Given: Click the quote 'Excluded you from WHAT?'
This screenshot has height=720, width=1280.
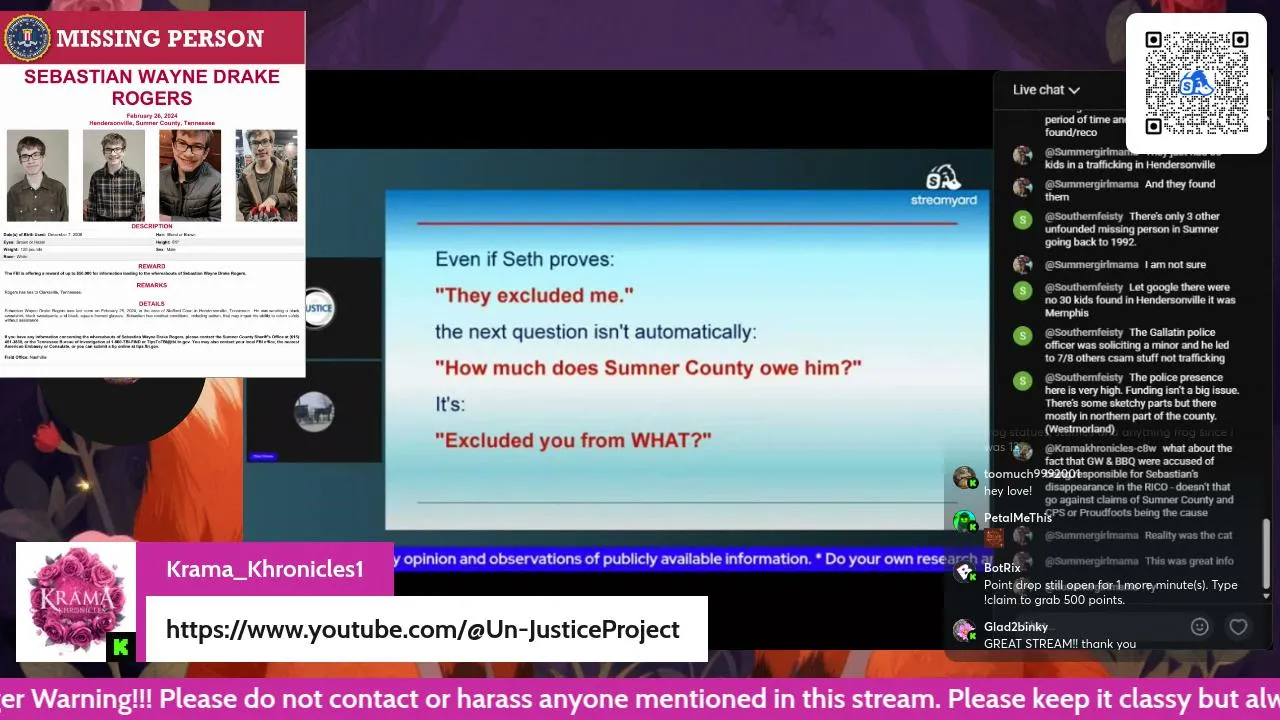Looking at the screenshot, I should pos(573,440).
